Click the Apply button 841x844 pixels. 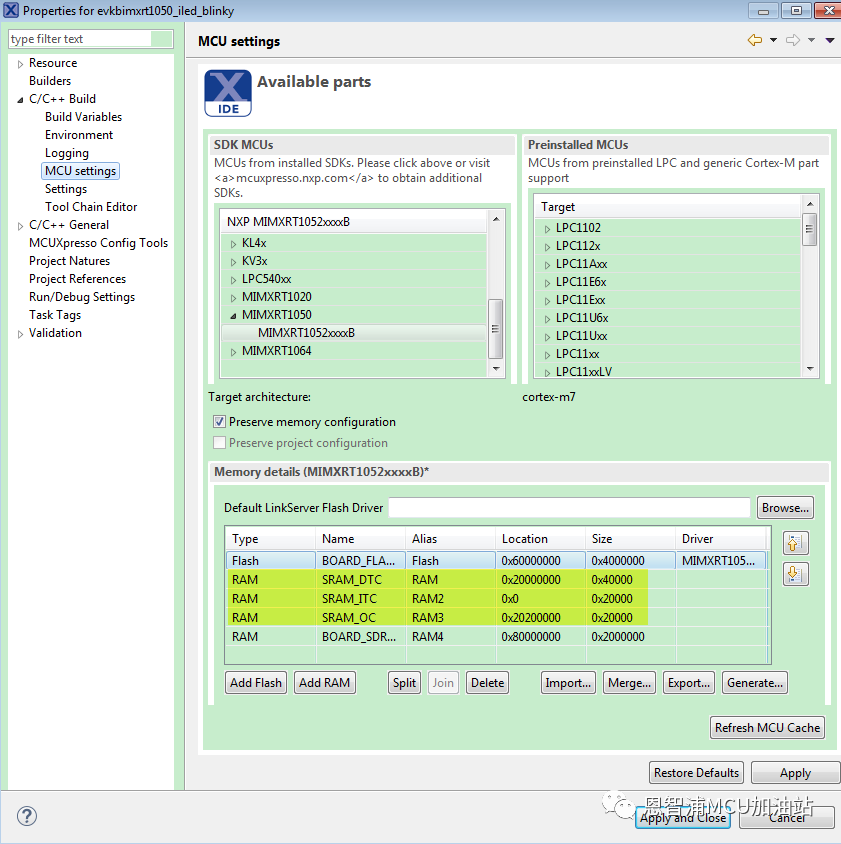coord(795,773)
